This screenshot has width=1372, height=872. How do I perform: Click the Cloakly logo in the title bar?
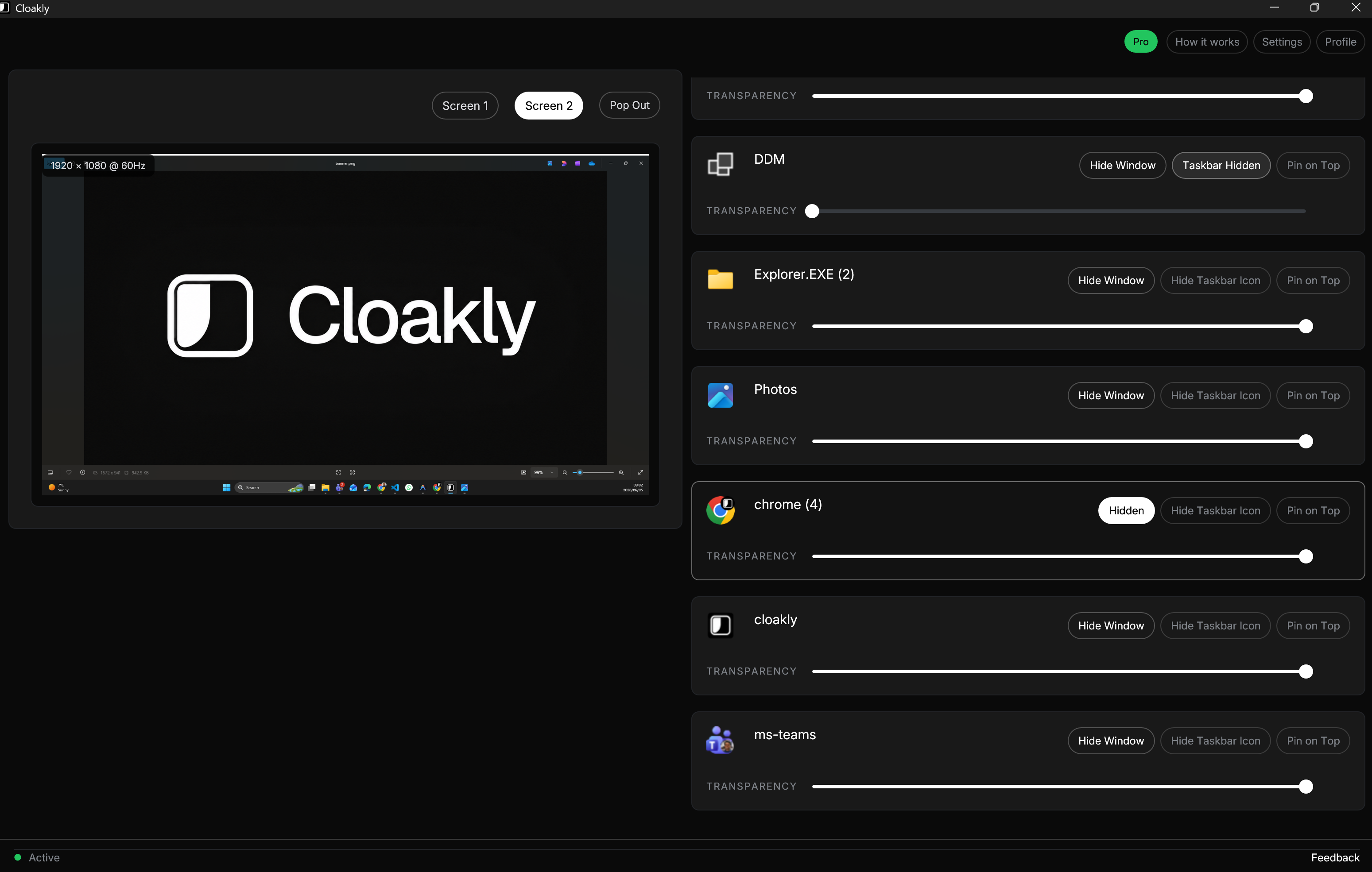coord(4,8)
